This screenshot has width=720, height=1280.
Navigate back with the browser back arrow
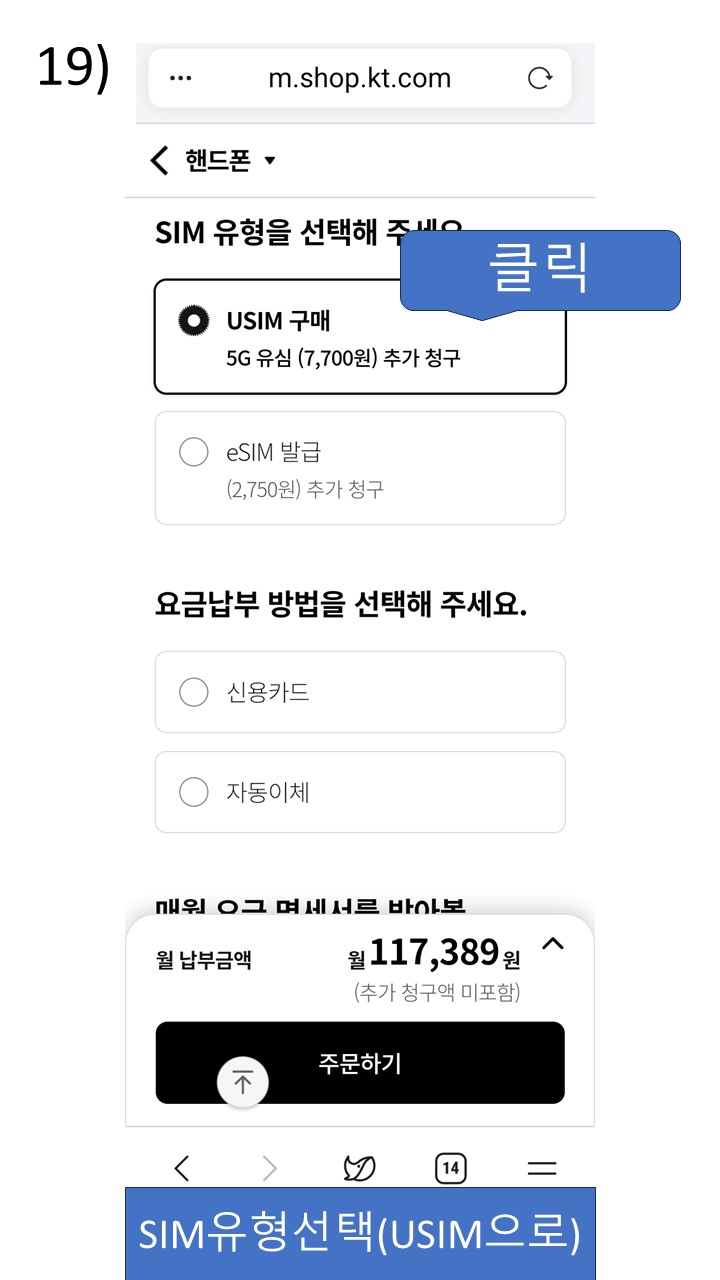coord(181,1167)
